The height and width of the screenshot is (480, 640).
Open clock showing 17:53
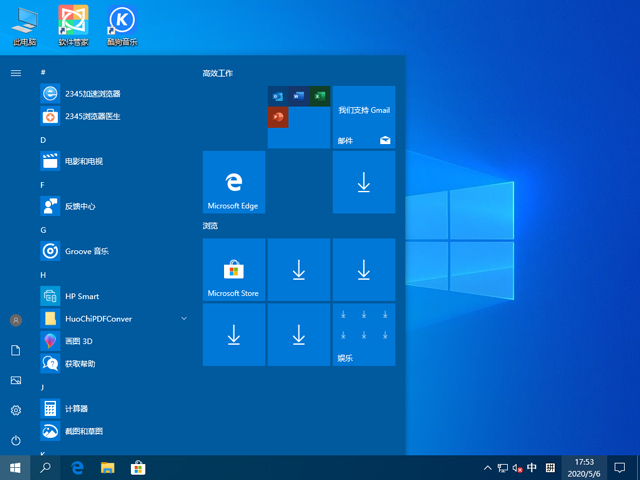coord(584,468)
